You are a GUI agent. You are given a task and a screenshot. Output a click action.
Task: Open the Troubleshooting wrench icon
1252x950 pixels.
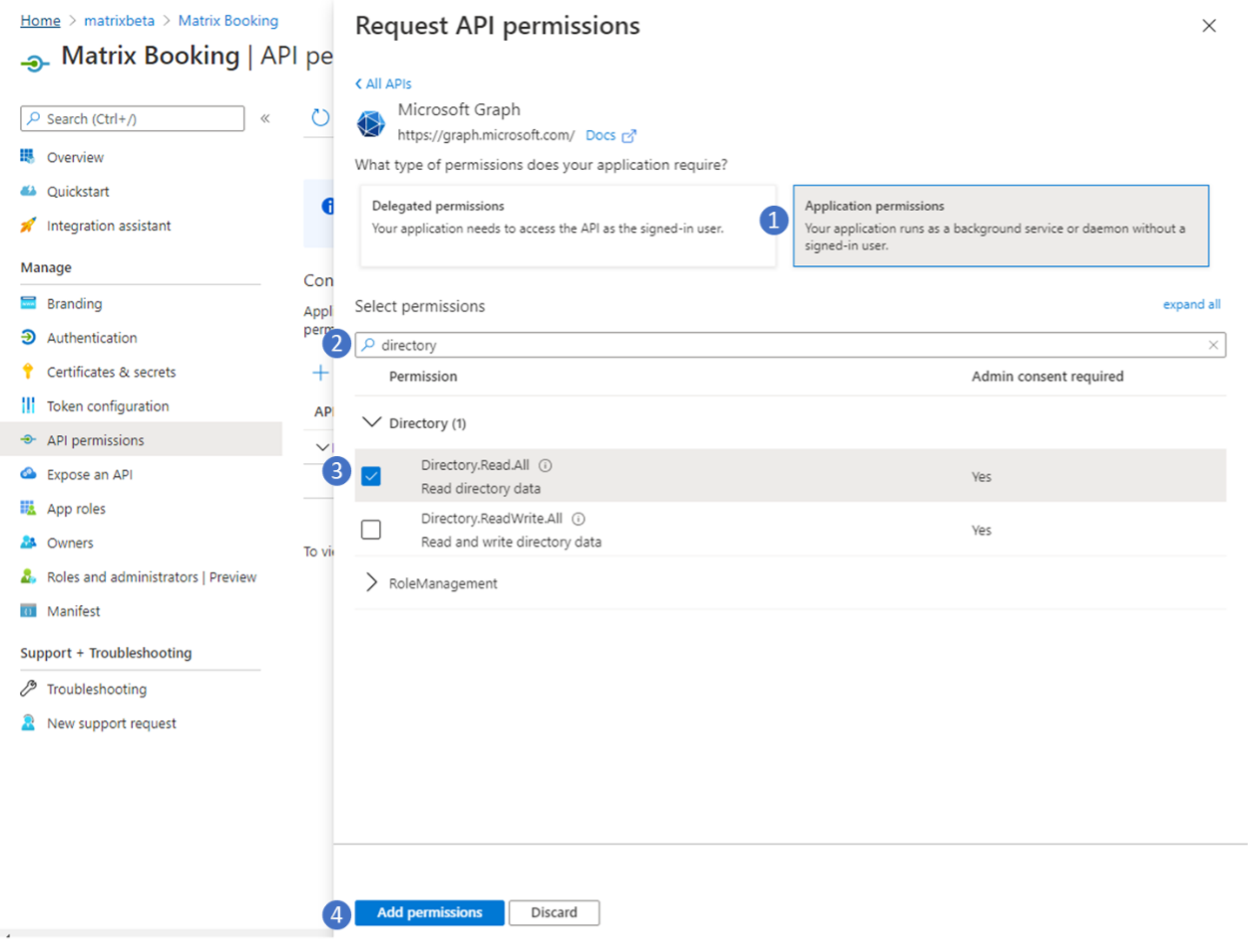pyautogui.click(x=28, y=689)
